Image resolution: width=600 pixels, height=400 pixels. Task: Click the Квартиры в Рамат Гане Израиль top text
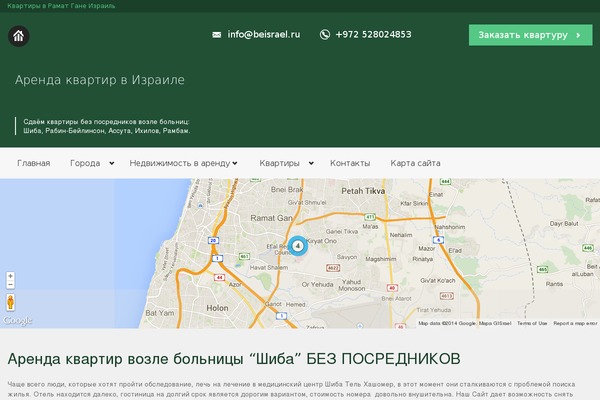pos(61,6)
